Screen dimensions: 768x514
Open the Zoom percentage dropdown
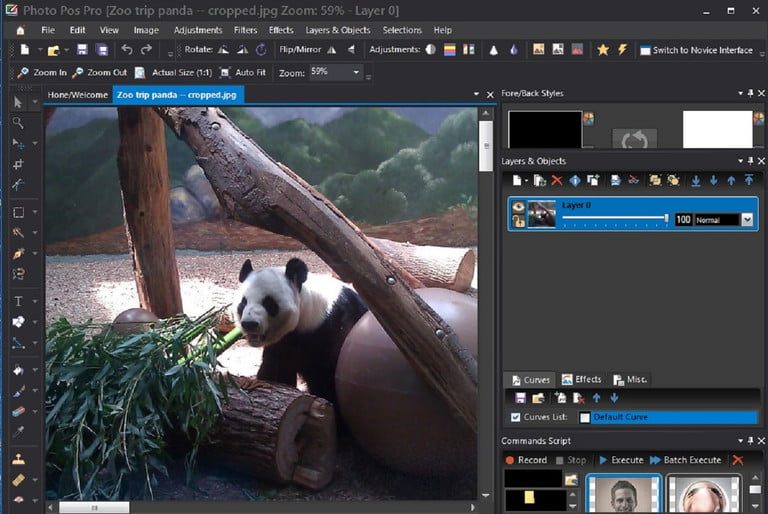click(x=357, y=73)
